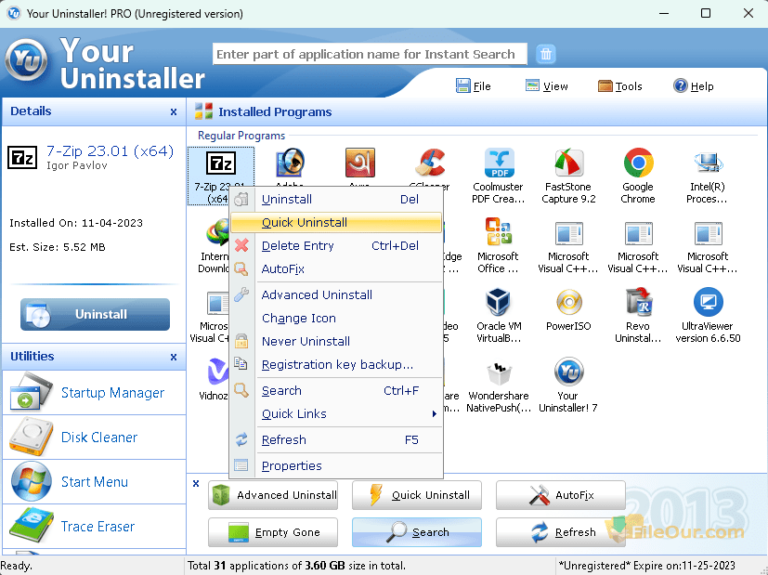Select the Google Chrome program icon

[x=638, y=164]
